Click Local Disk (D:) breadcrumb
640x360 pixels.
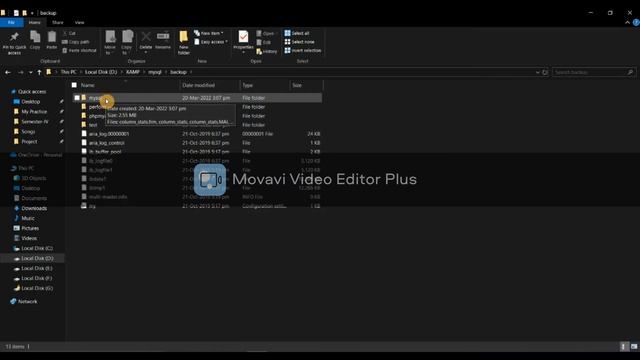coord(101,72)
